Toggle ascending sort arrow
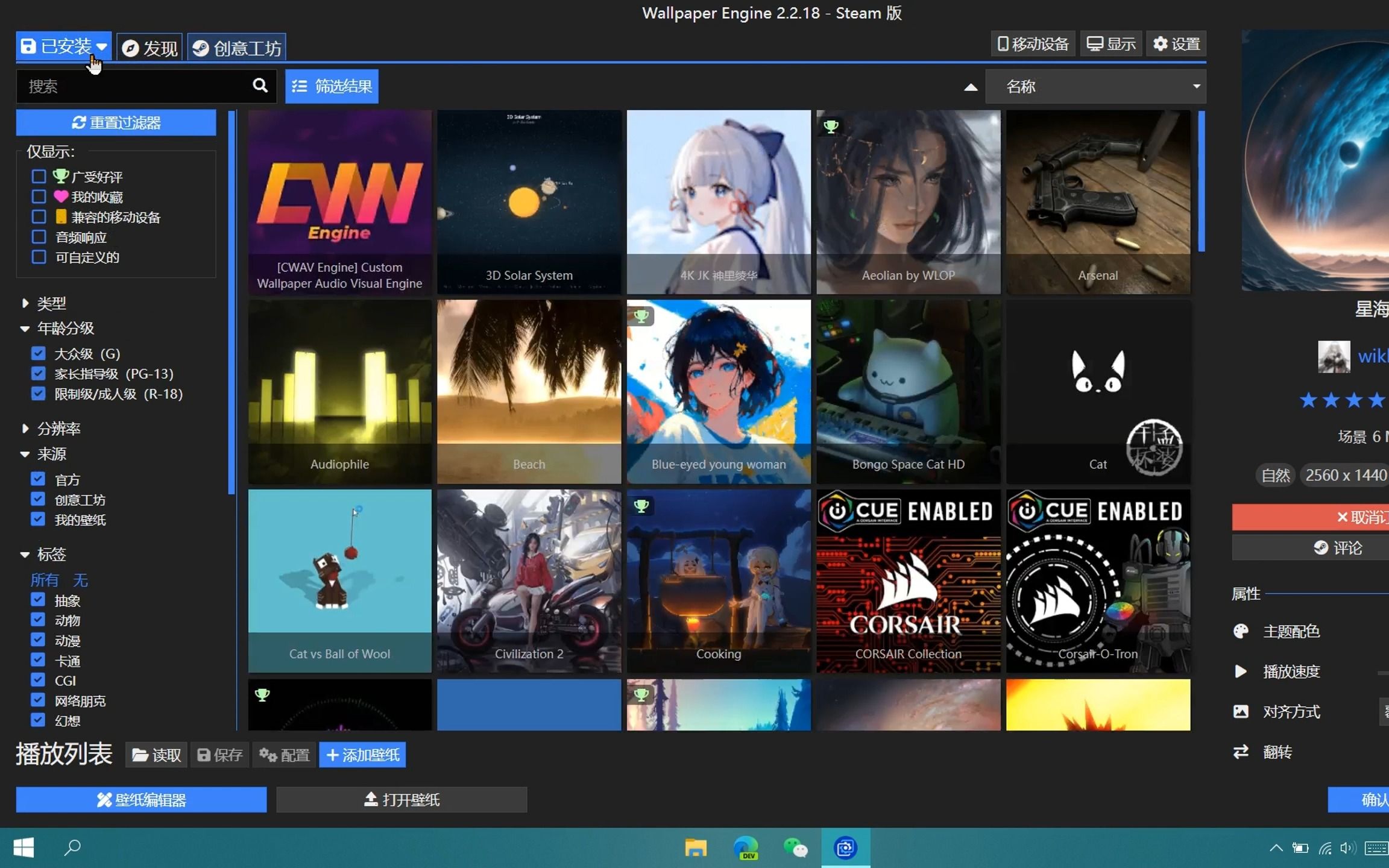 pos(971,87)
